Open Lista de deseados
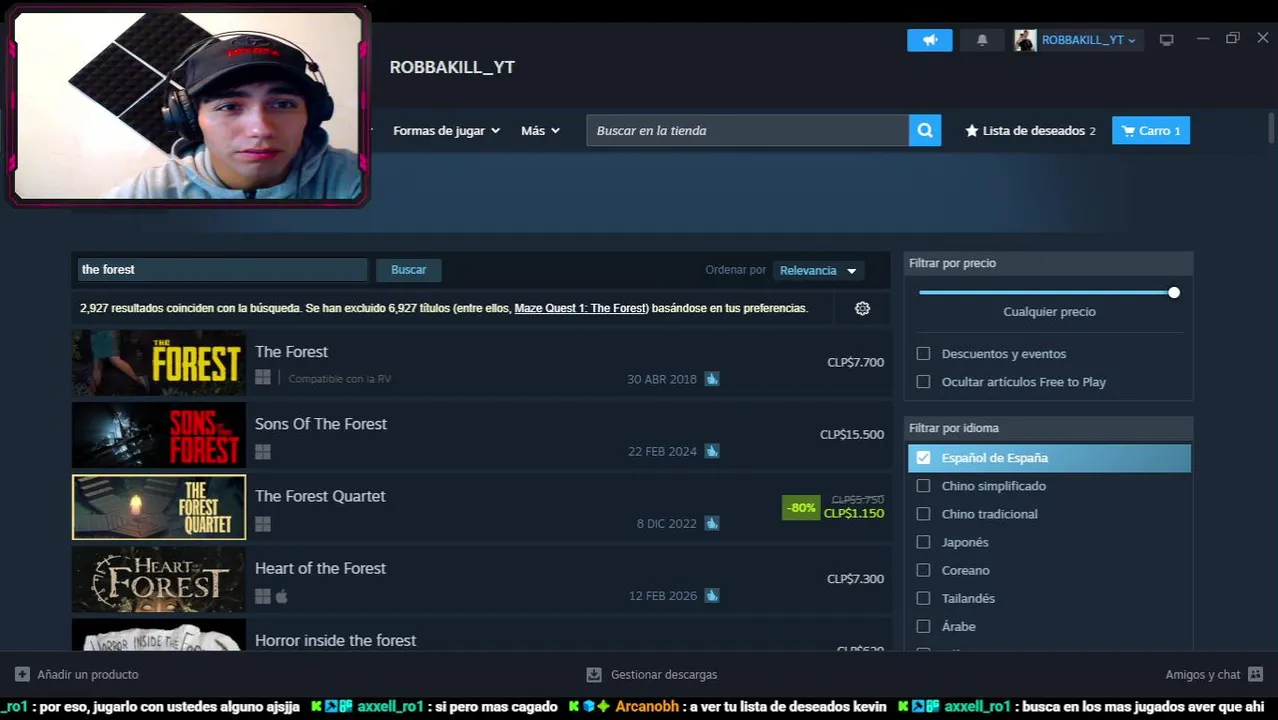 tap(1030, 131)
